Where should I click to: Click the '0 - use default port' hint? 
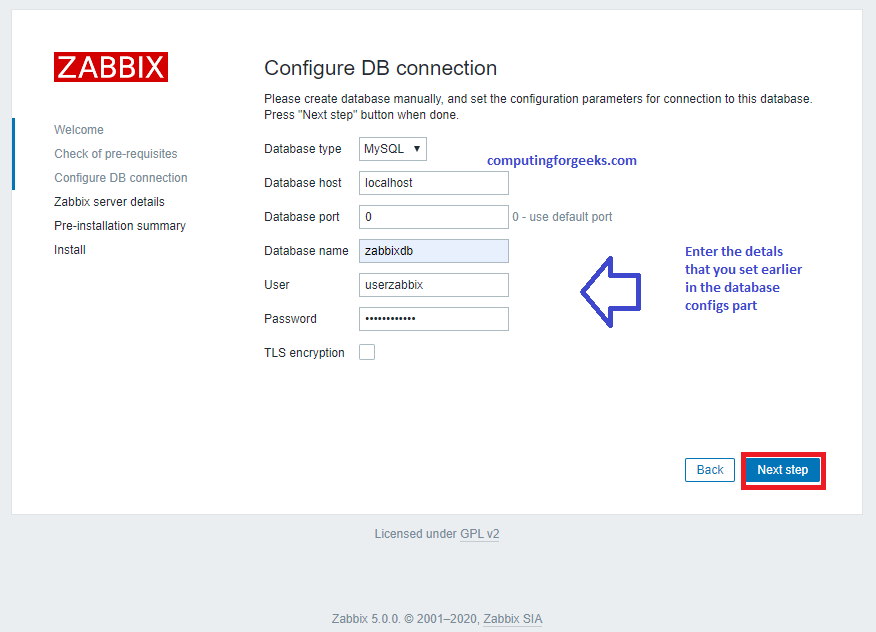[562, 217]
